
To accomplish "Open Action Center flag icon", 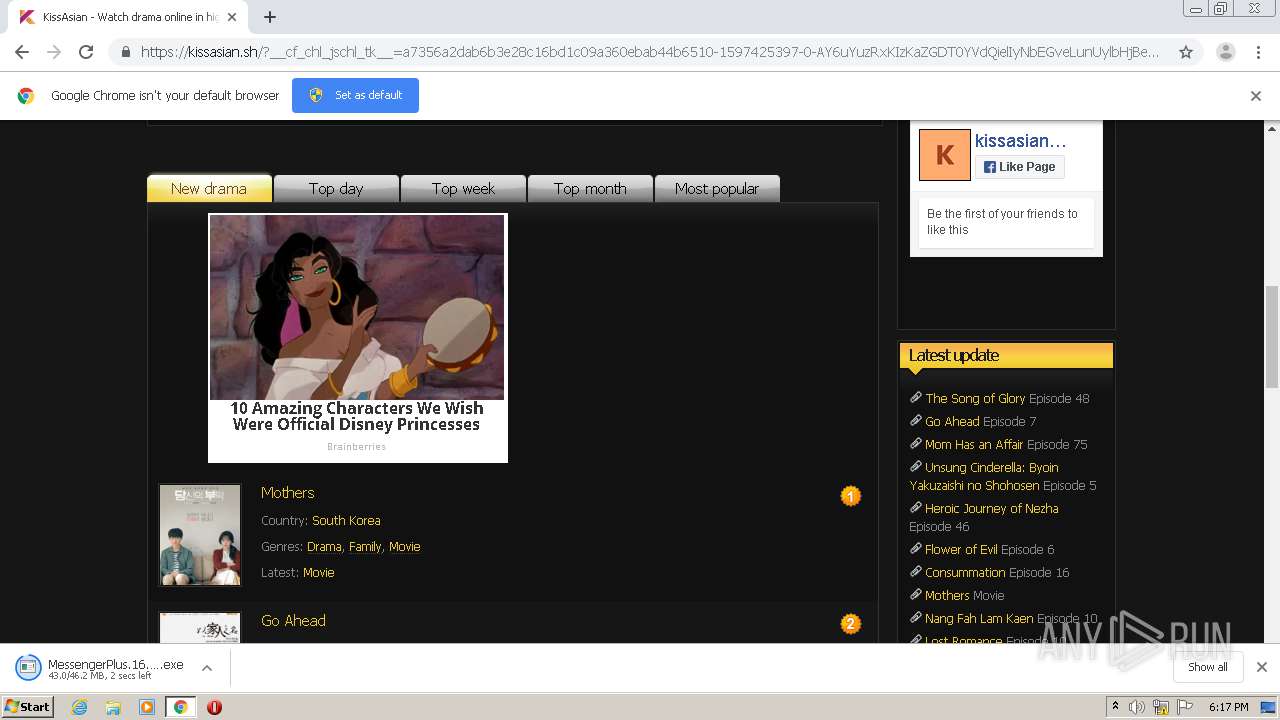I will (1185, 707).
